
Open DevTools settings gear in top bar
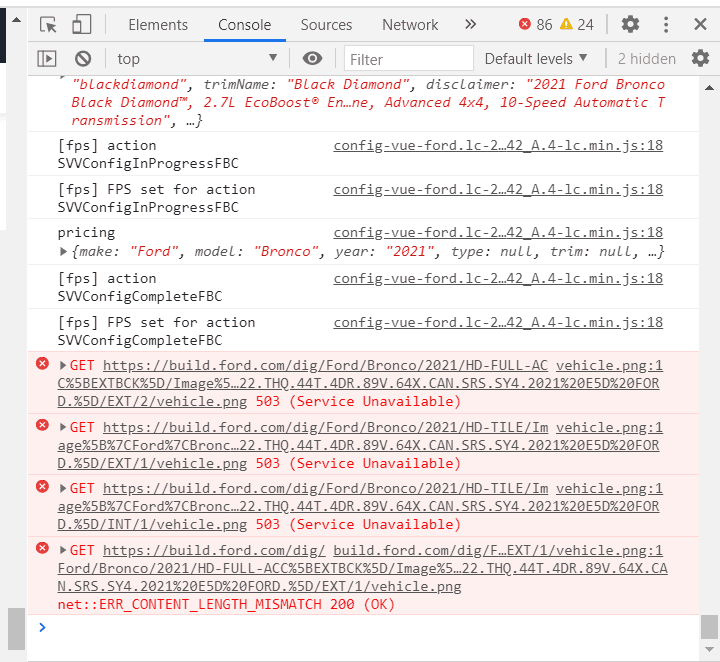pos(630,24)
